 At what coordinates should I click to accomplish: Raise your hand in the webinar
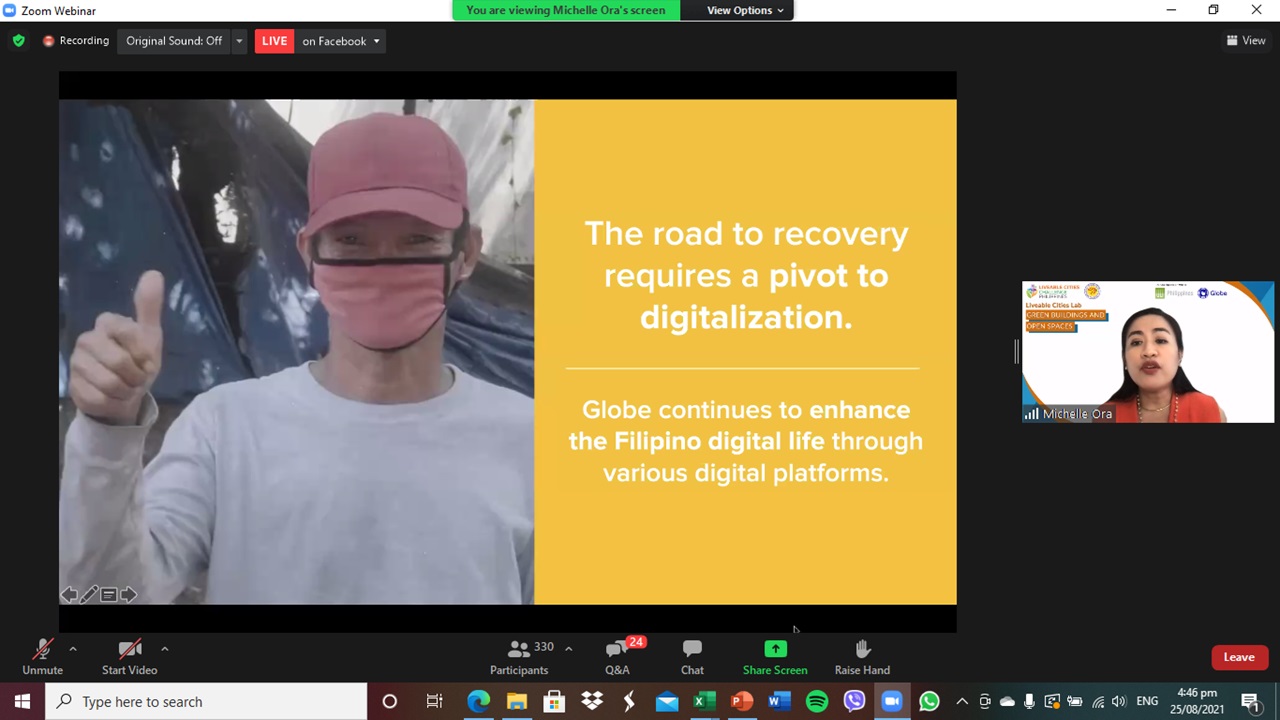pos(862,656)
